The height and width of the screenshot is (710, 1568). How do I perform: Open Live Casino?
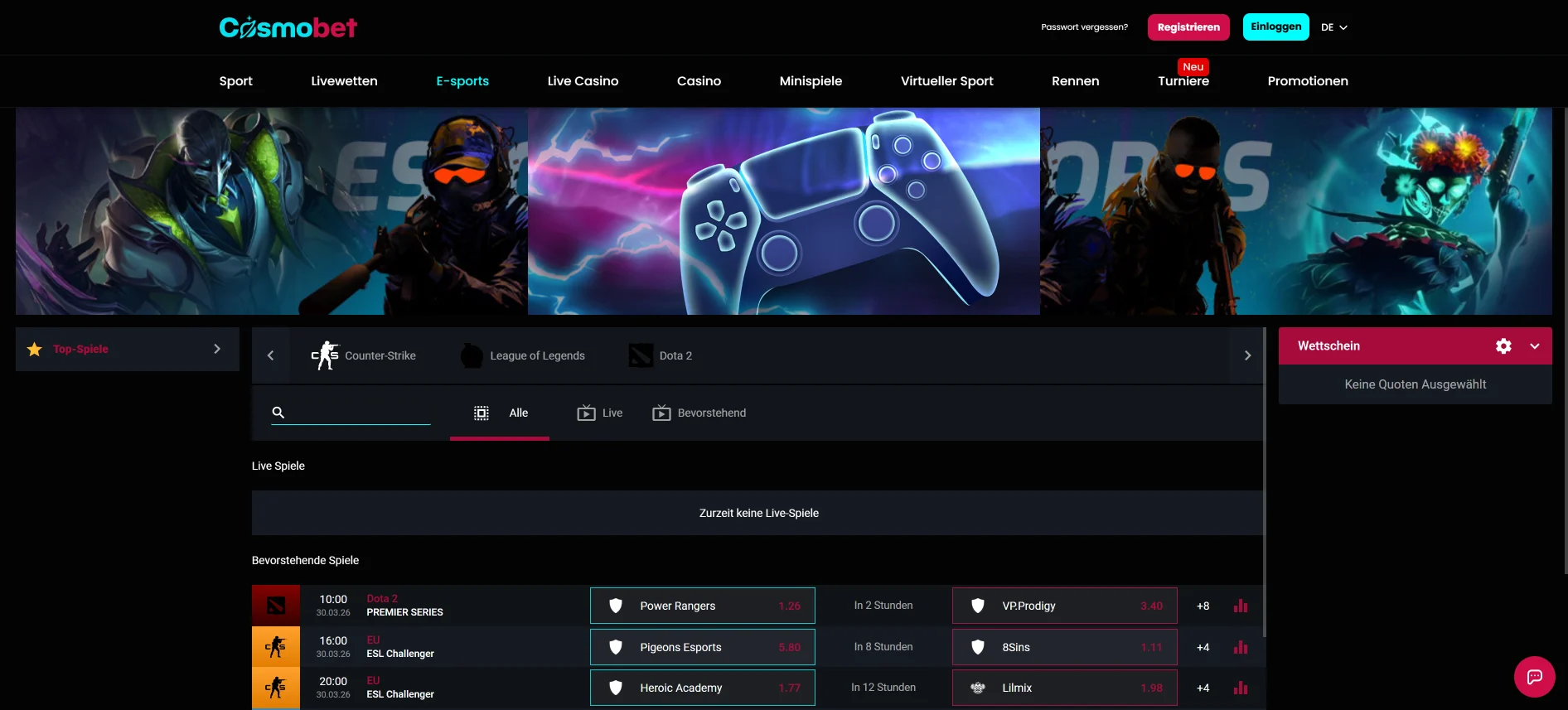tap(583, 81)
